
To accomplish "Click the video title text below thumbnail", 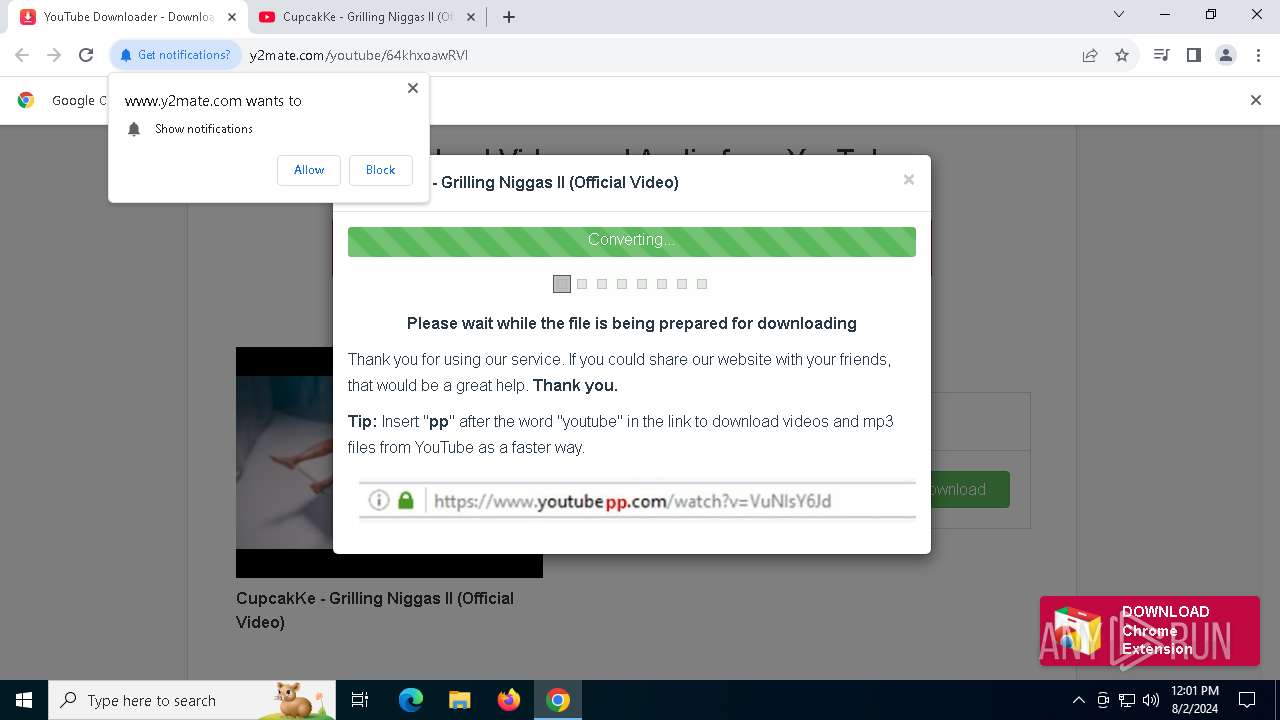I will coord(375,610).
